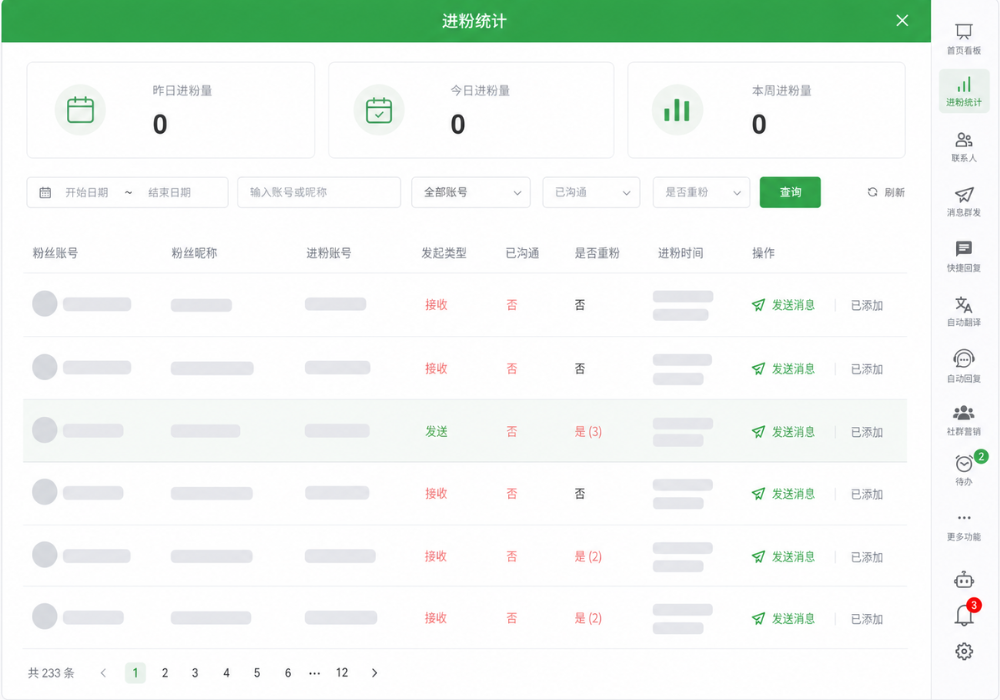Open the 自动翻译 translate icon
Image resolution: width=1000 pixels, height=700 pixels.
[964, 304]
